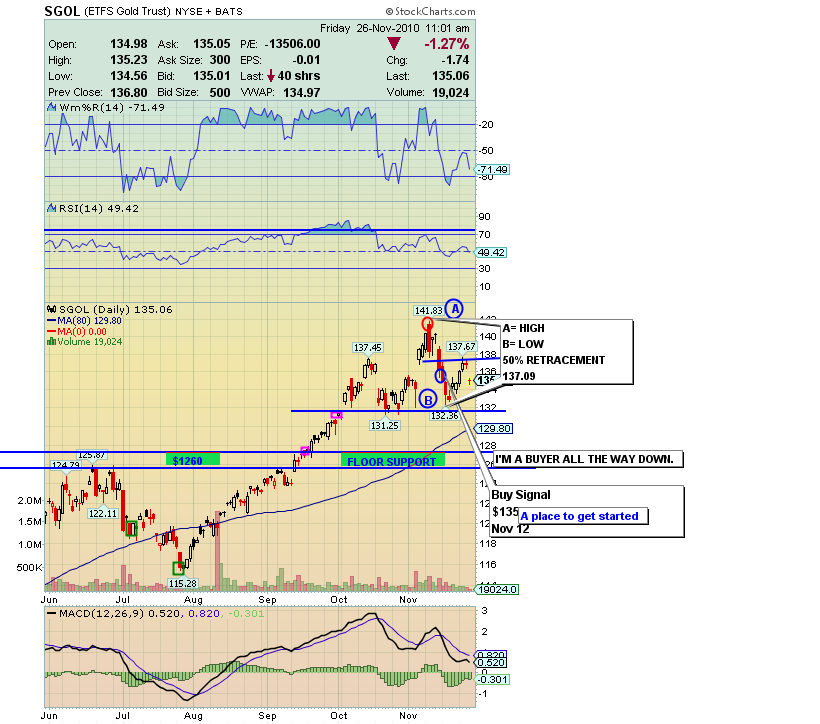Click the "40 shrs" last trade size

(299, 76)
